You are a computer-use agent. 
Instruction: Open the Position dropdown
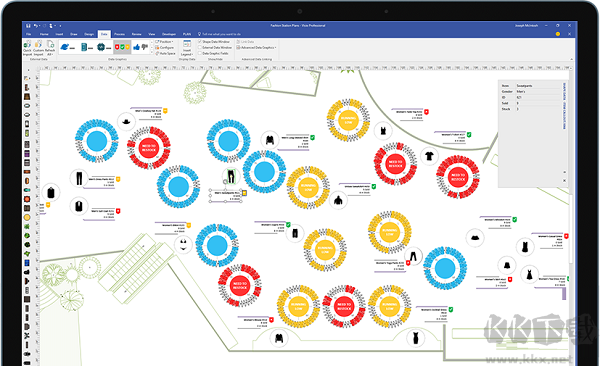(x=165, y=41)
